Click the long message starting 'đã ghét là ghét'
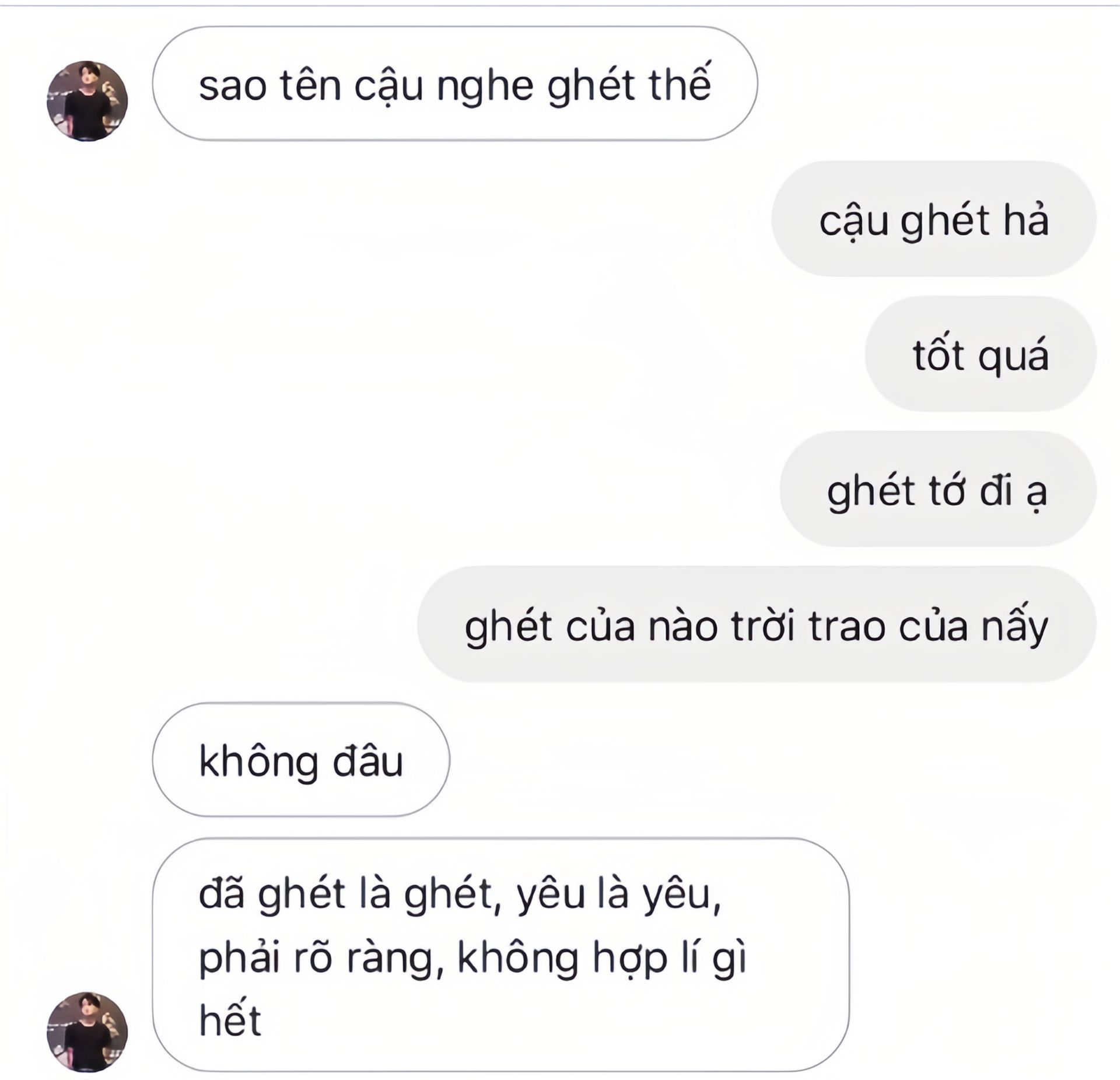 (x=501, y=955)
